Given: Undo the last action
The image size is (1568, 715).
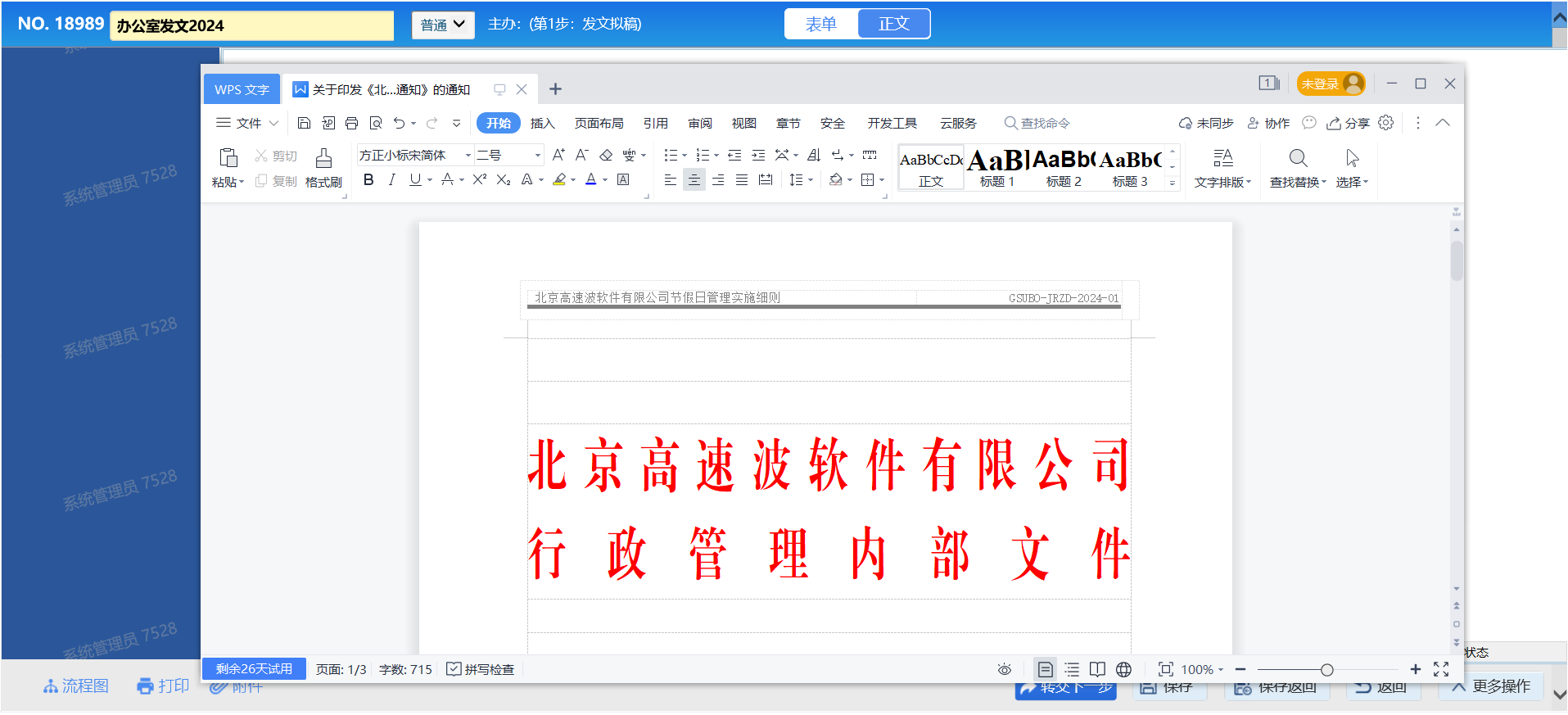Looking at the screenshot, I should (399, 123).
